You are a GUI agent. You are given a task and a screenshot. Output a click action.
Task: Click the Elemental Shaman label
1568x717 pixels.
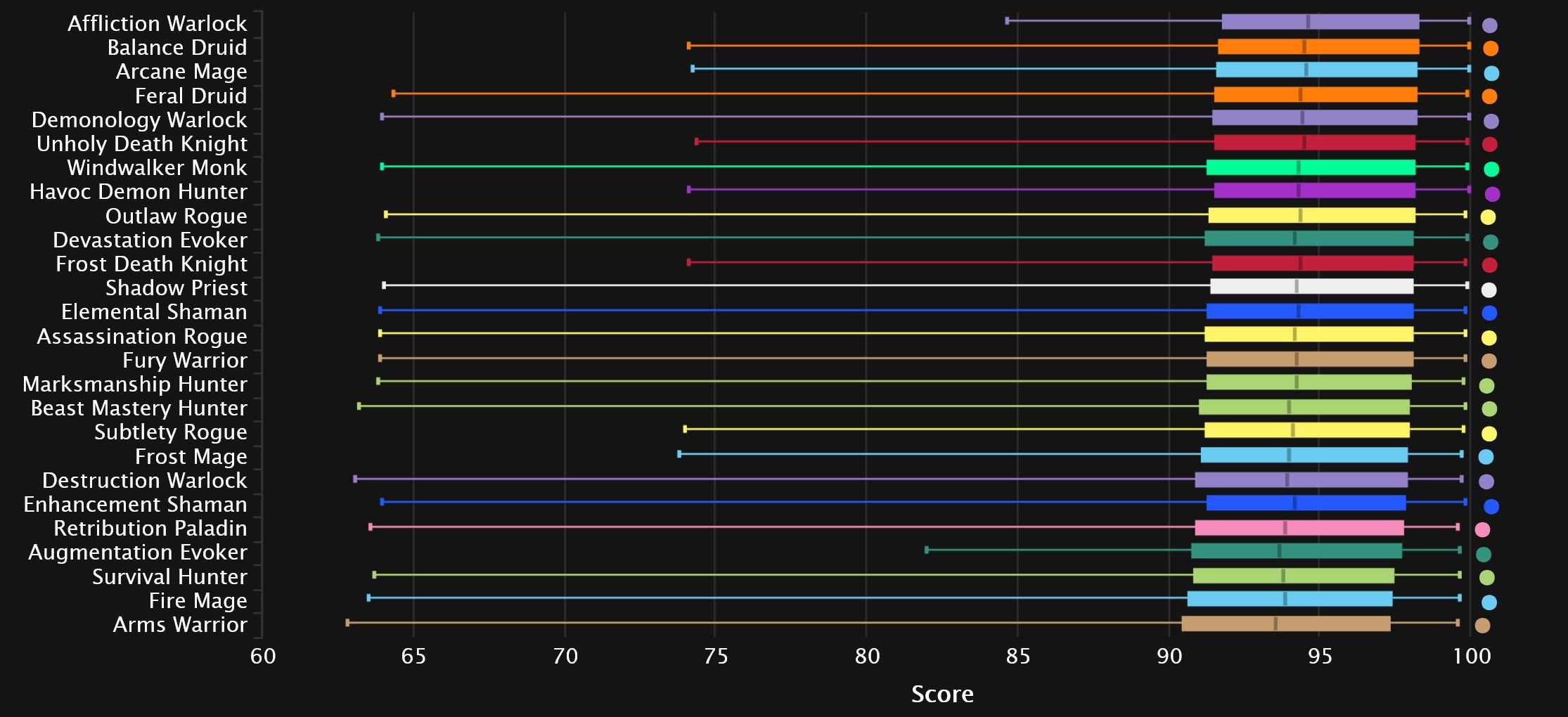[x=154, y=311]
